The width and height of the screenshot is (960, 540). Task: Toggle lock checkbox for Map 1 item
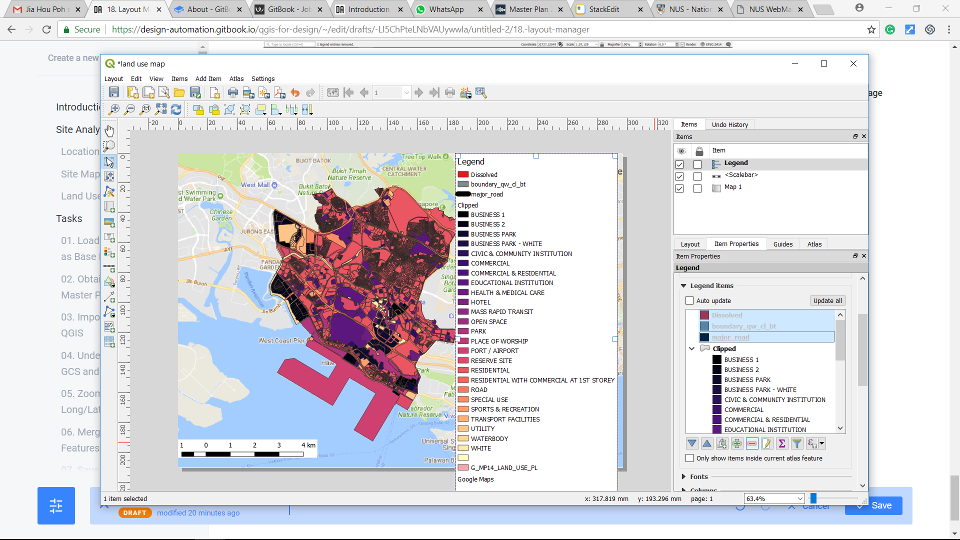click(x=698, y=188)
